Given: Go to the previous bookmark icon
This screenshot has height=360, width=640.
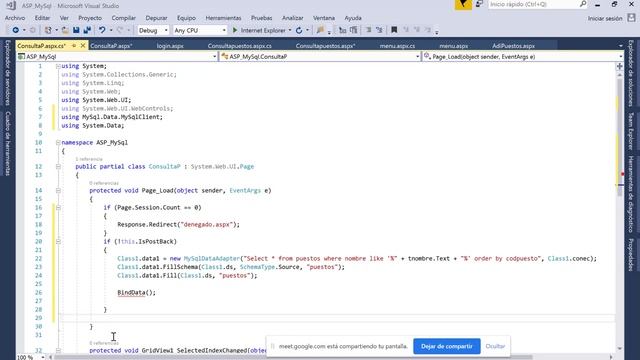Looking at the screenshot, I should point(406,30).
